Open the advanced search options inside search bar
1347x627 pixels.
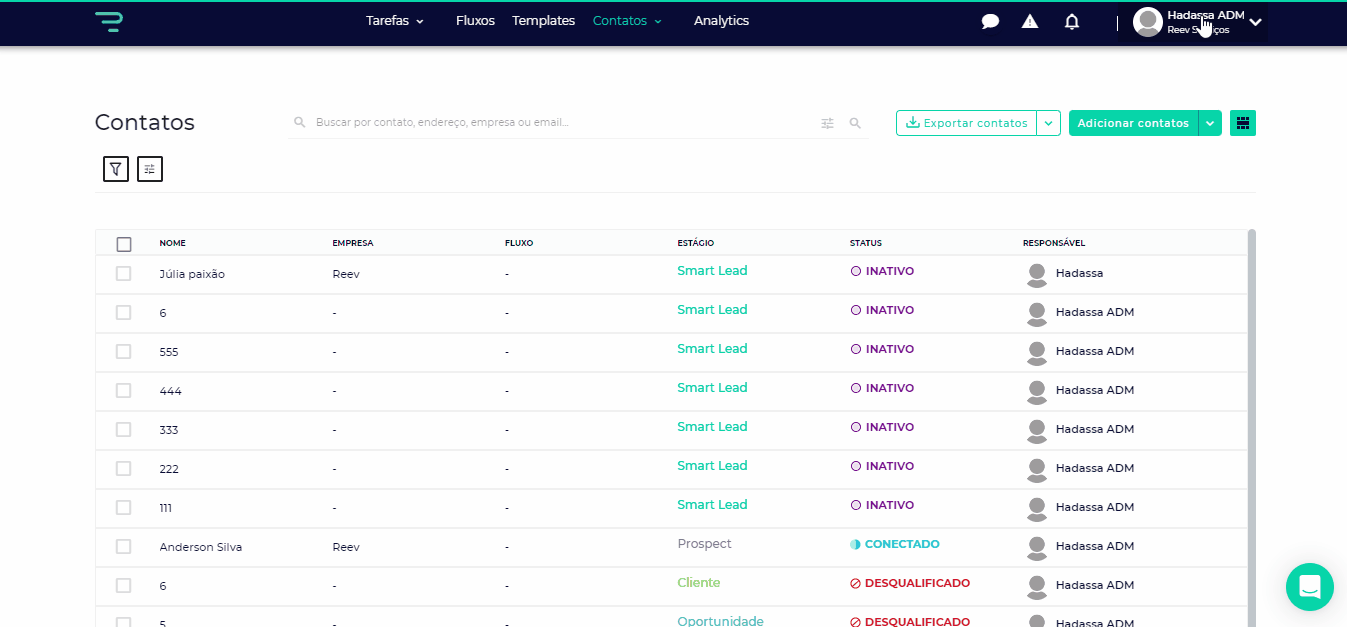click(827, 123)
